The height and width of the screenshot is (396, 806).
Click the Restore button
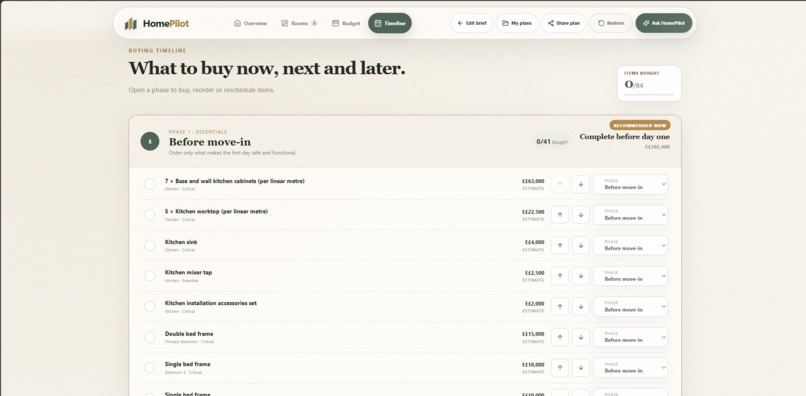(611, 23)
